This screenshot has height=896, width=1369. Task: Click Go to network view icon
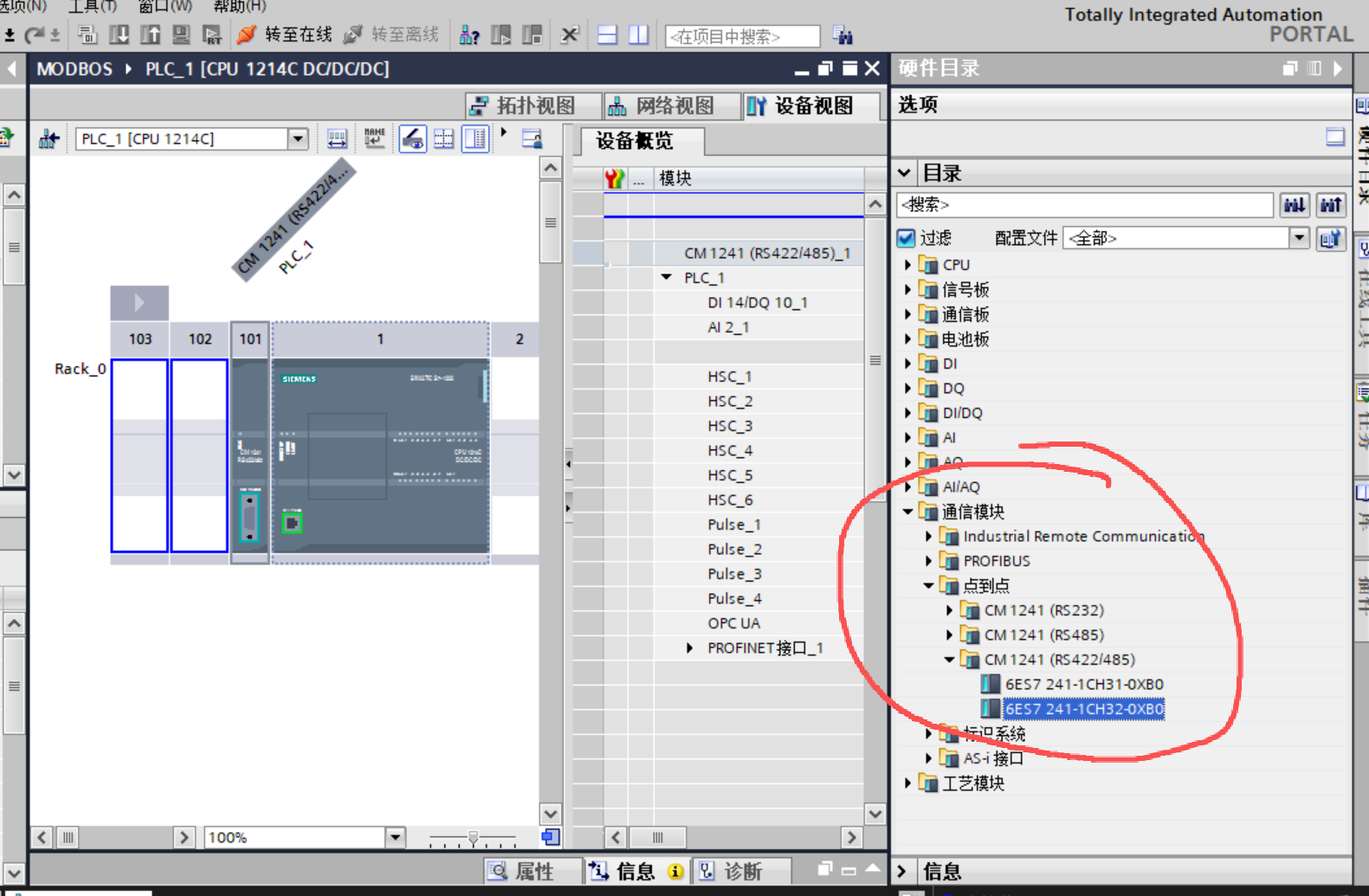pyautogui.click(x=48, y=139)
